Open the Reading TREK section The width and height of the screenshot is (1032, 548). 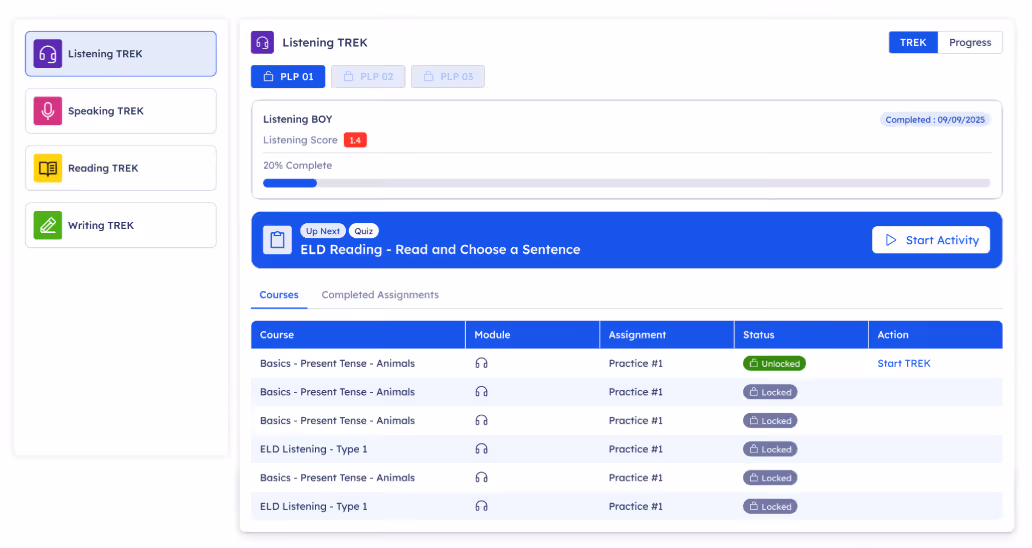pyautogui.click(x=121, y=168)
